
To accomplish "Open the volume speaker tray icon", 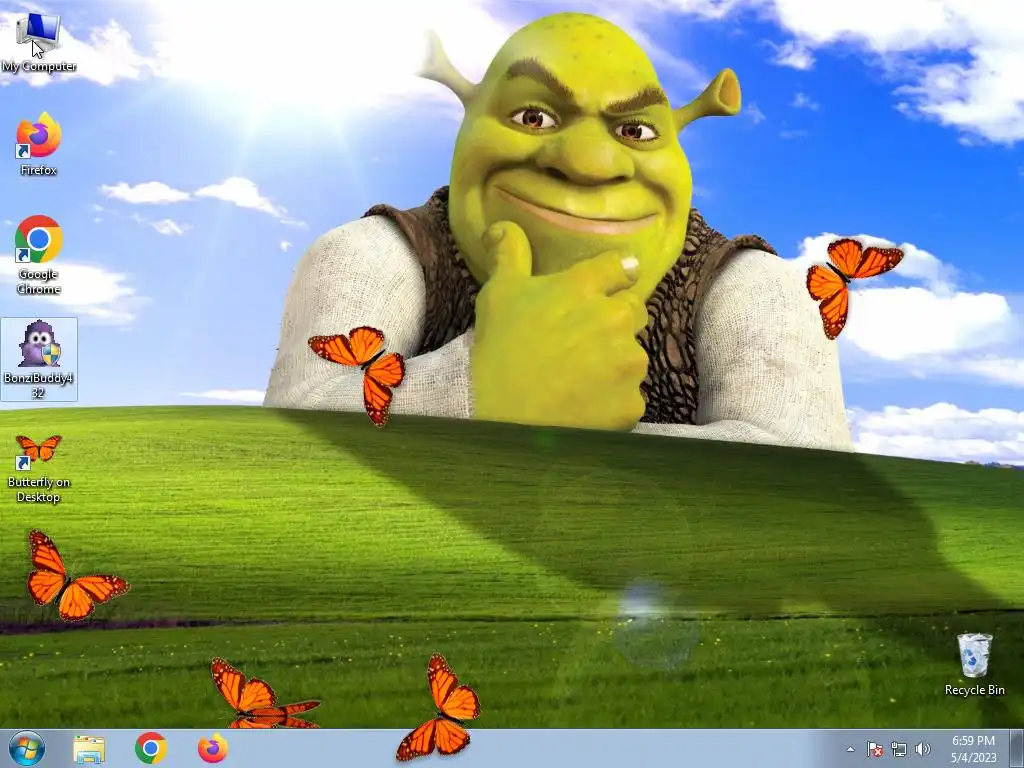I will pos(923,749).
